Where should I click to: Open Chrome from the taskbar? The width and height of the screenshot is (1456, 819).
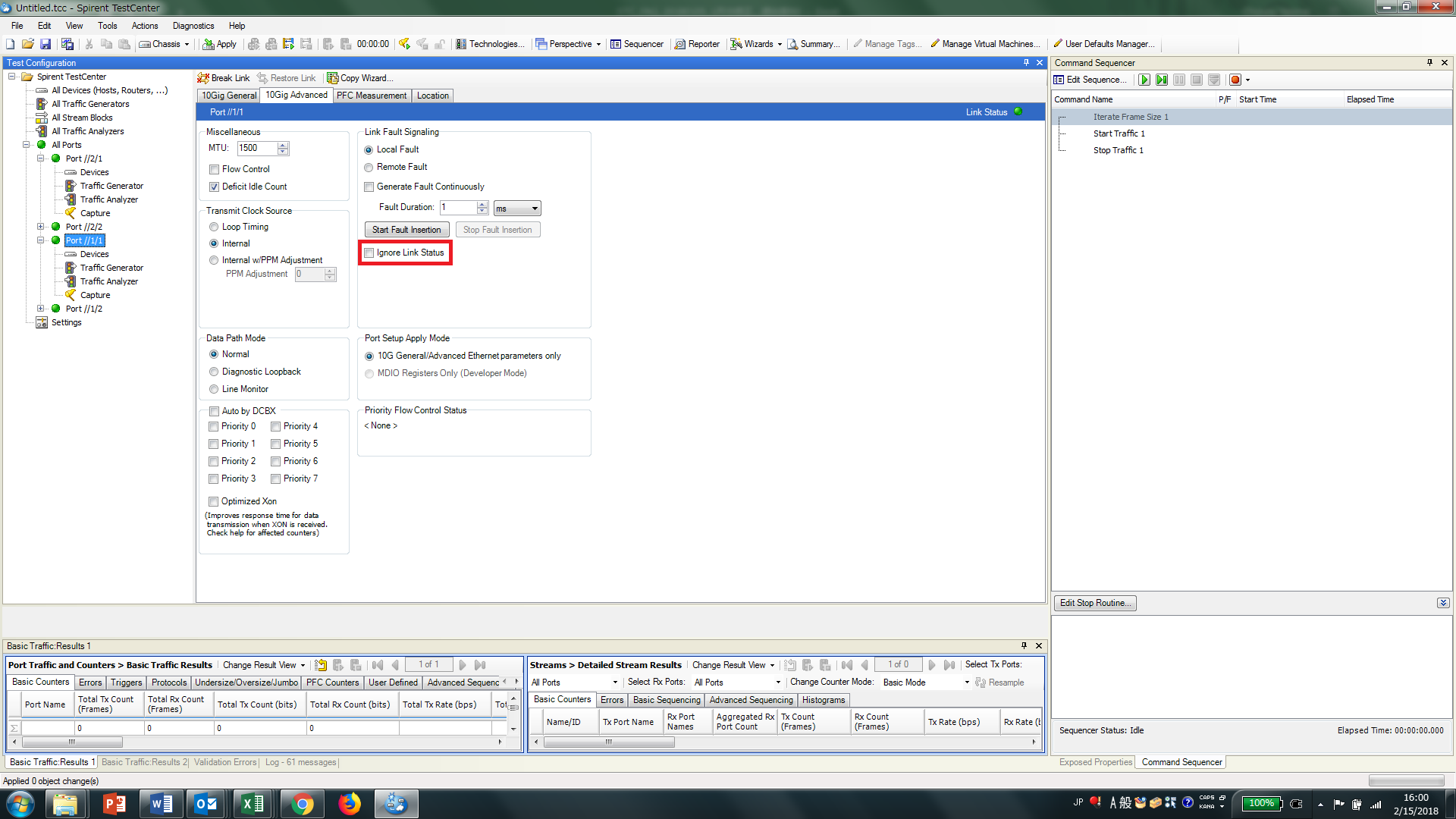tap(302, 804)
